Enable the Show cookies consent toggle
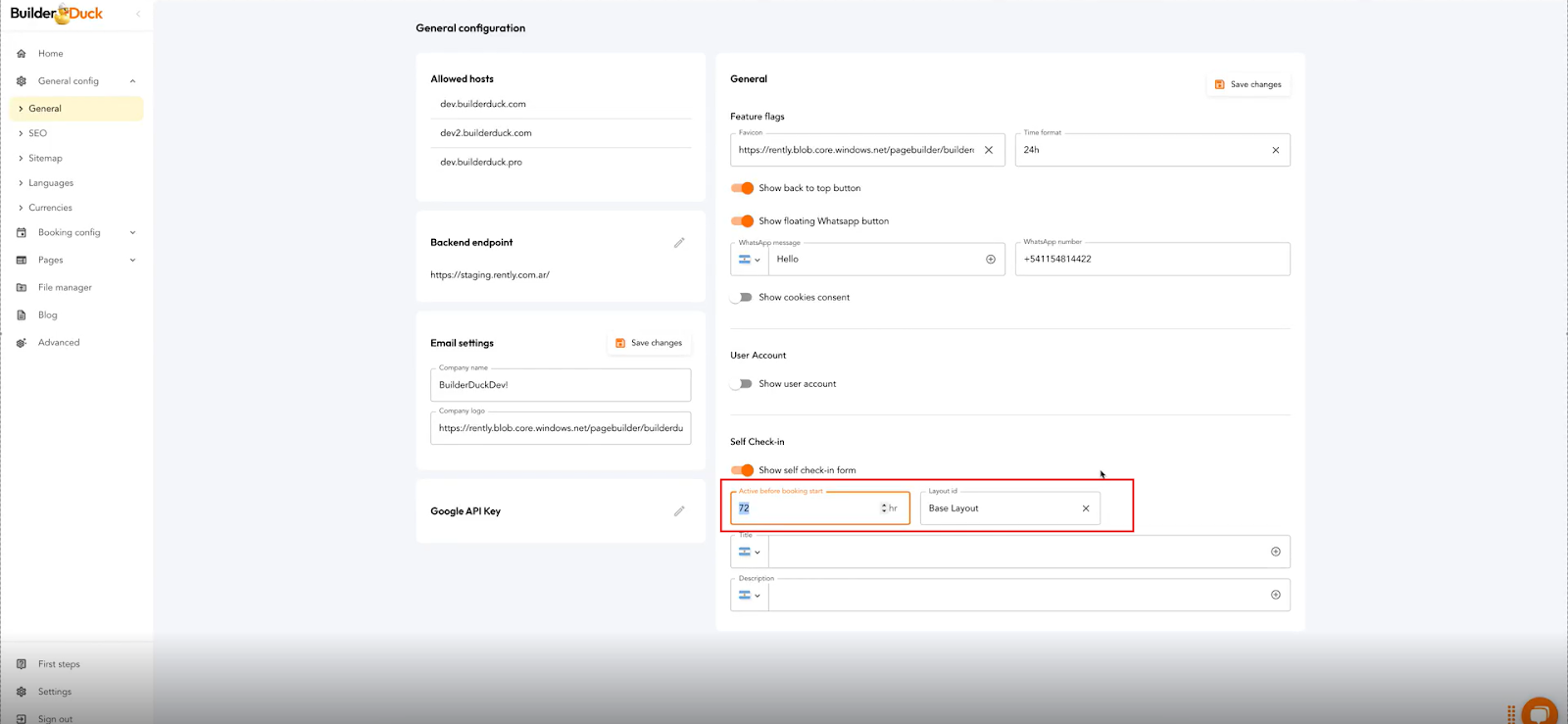 point(742,298)
